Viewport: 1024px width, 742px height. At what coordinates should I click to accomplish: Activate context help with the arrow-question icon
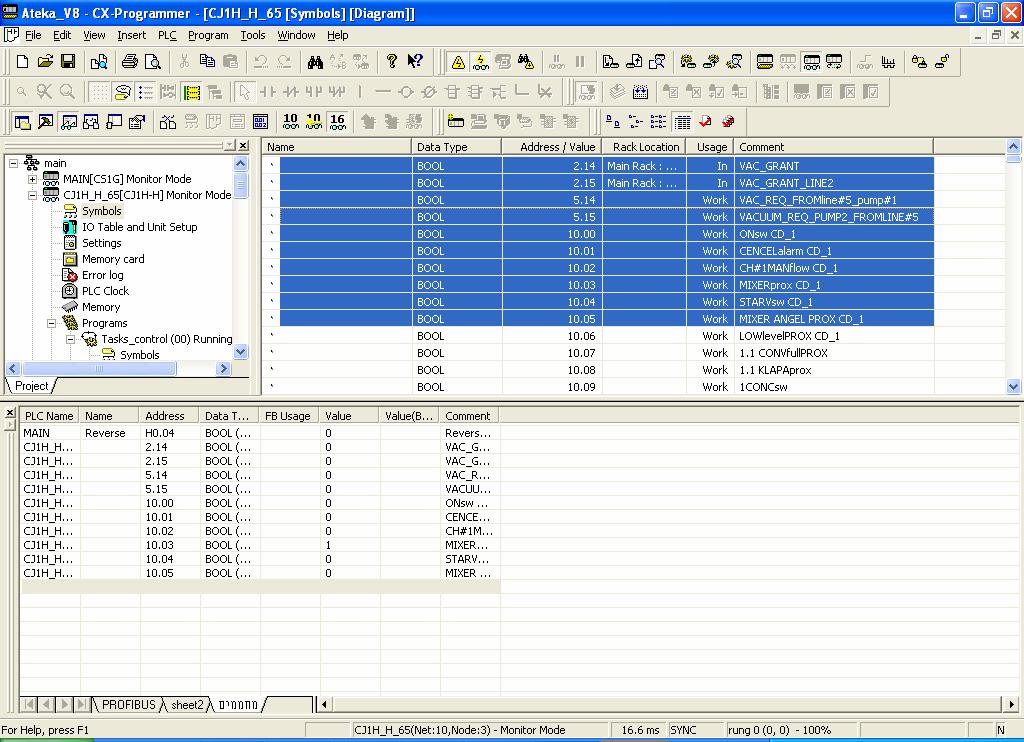pyautogui.click(x=415, y=61)
